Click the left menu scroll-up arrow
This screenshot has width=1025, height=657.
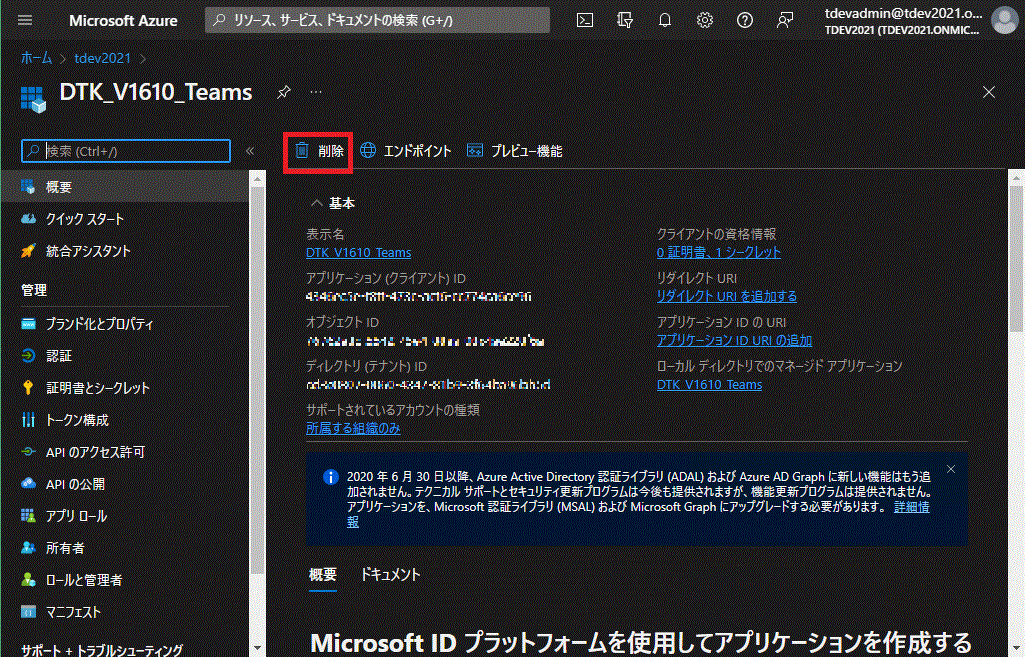point(258,178)
